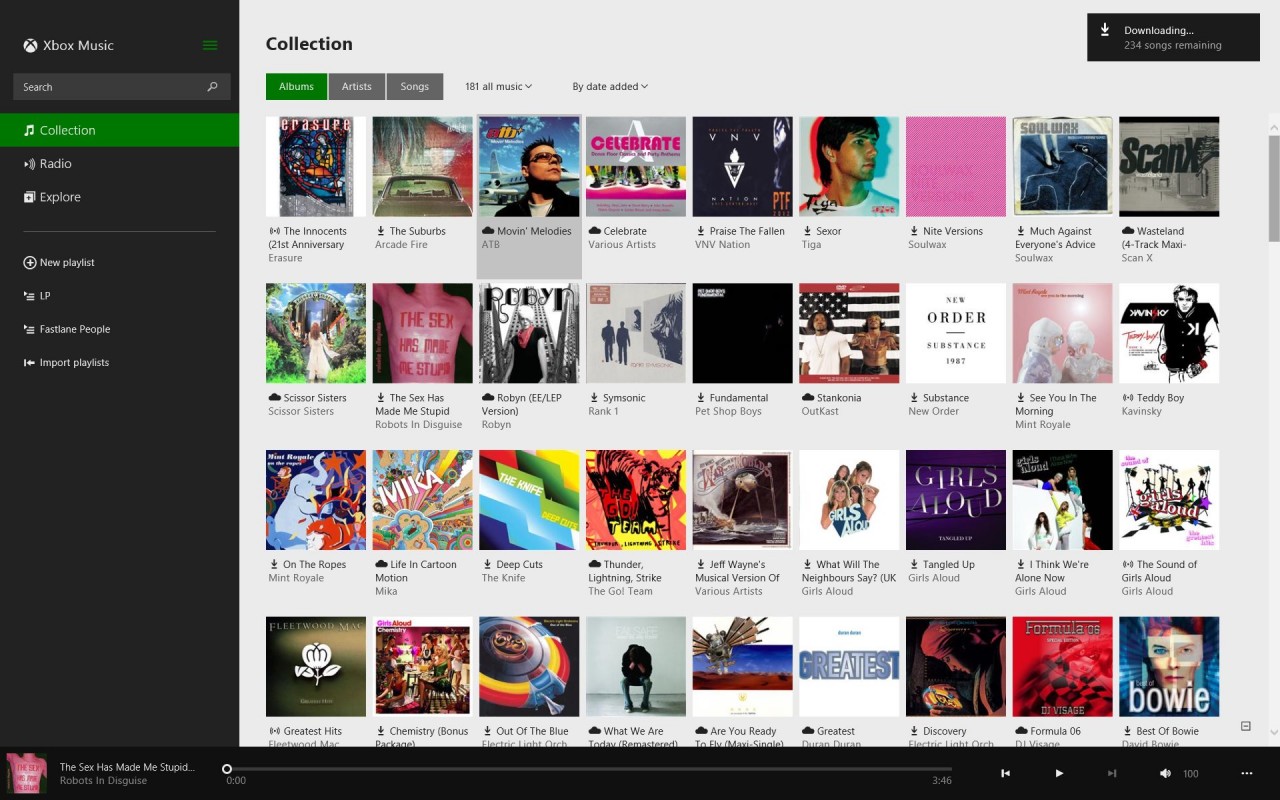The image size is (1280, 800).
Task: Open the Movin' Melodies album by ATB
Action: point(528,166)
